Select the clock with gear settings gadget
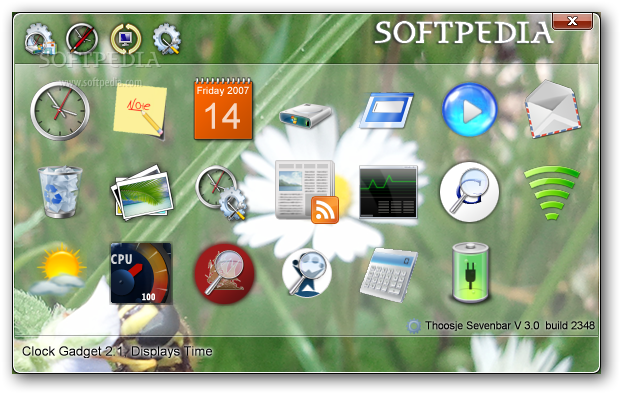The height and width of the screenshot is (394, 621). [221, 192]
